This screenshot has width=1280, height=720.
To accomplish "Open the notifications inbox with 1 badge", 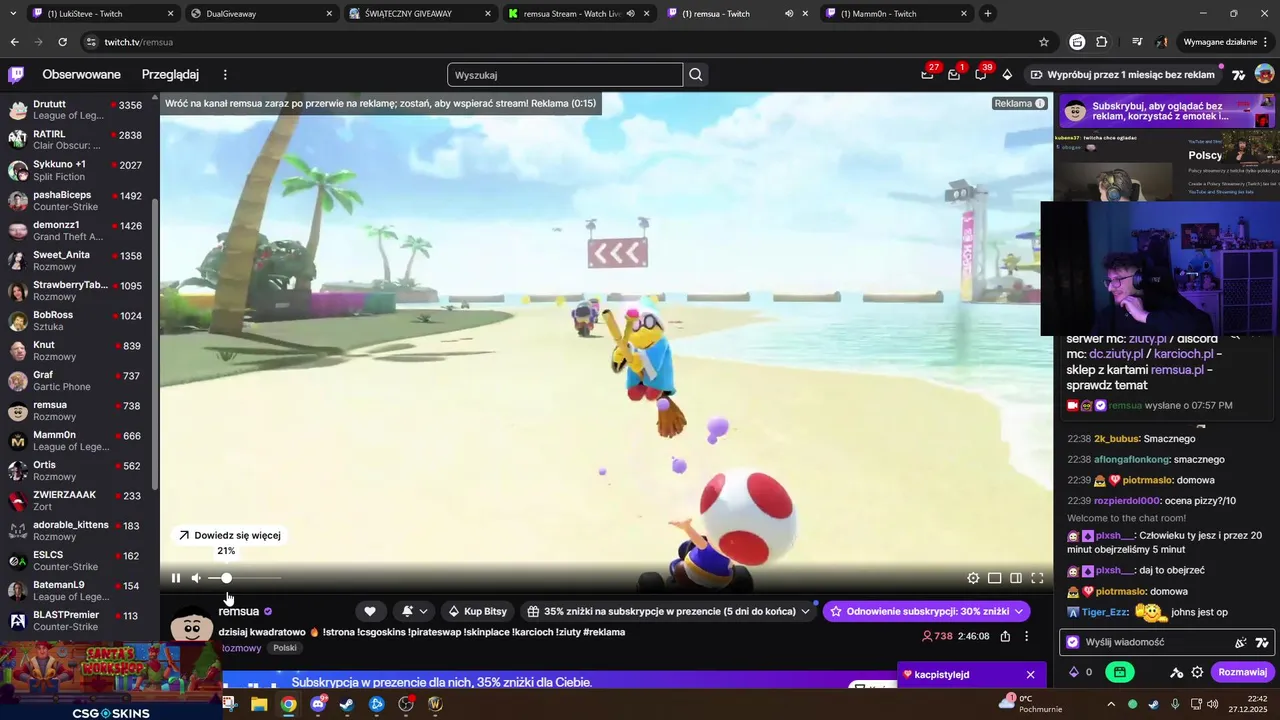I will 954,74.
